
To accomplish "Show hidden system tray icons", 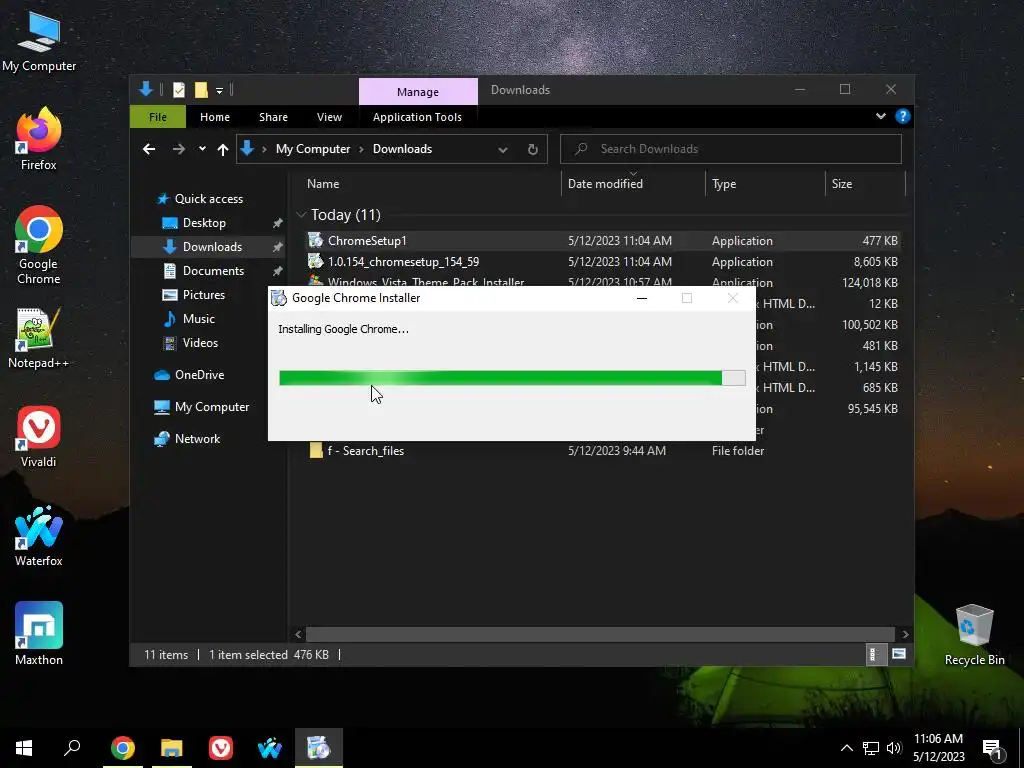I will tap(846, 748).
